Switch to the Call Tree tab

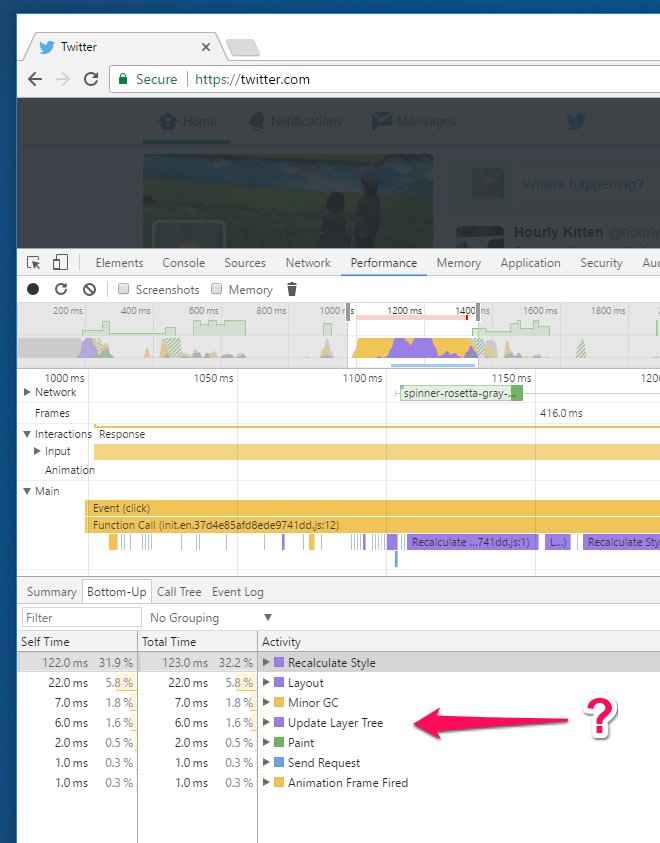coord(179,592)
